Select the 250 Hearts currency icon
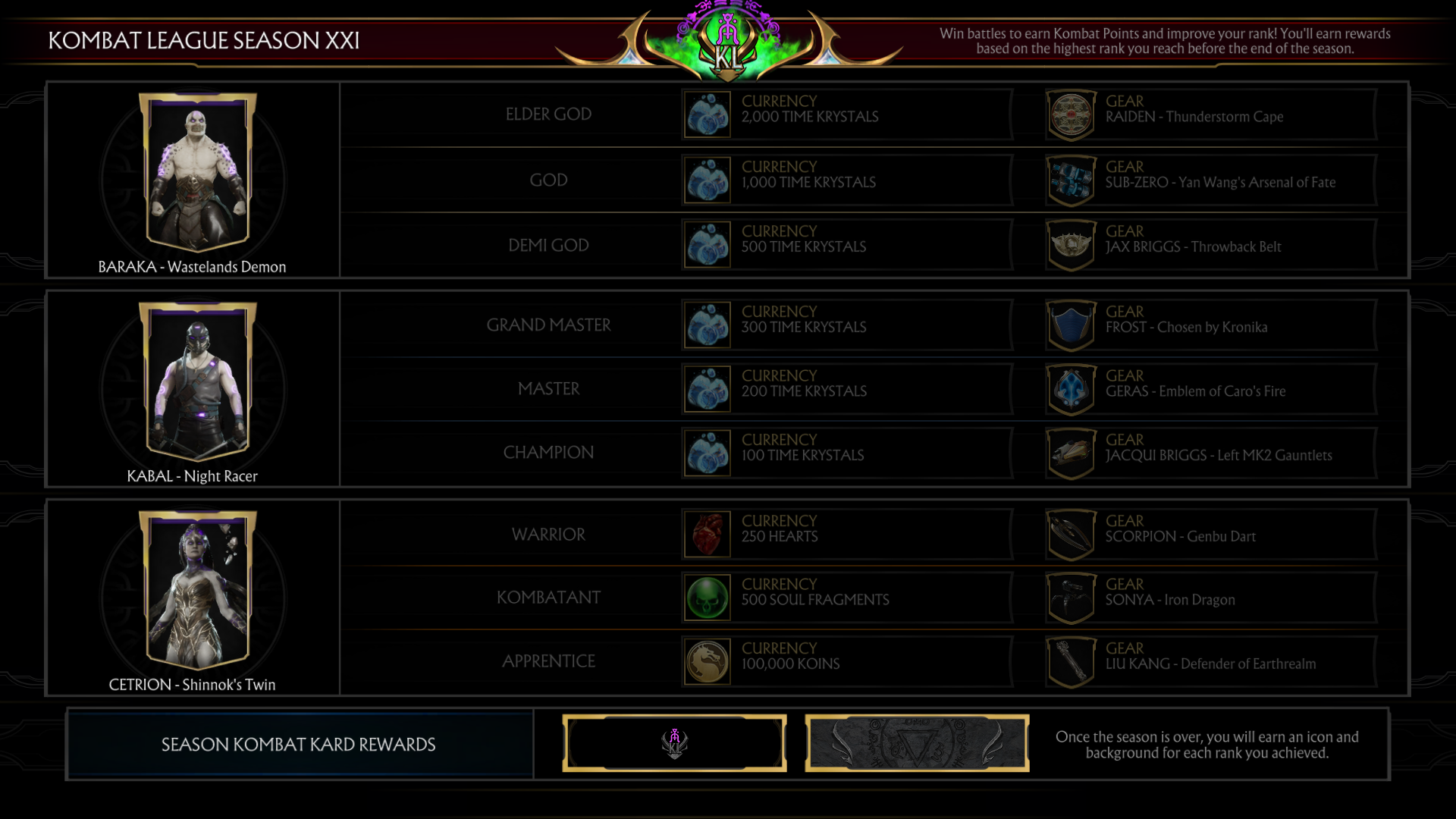Screen dimensions: 1456x819 [x=708, y=534]
